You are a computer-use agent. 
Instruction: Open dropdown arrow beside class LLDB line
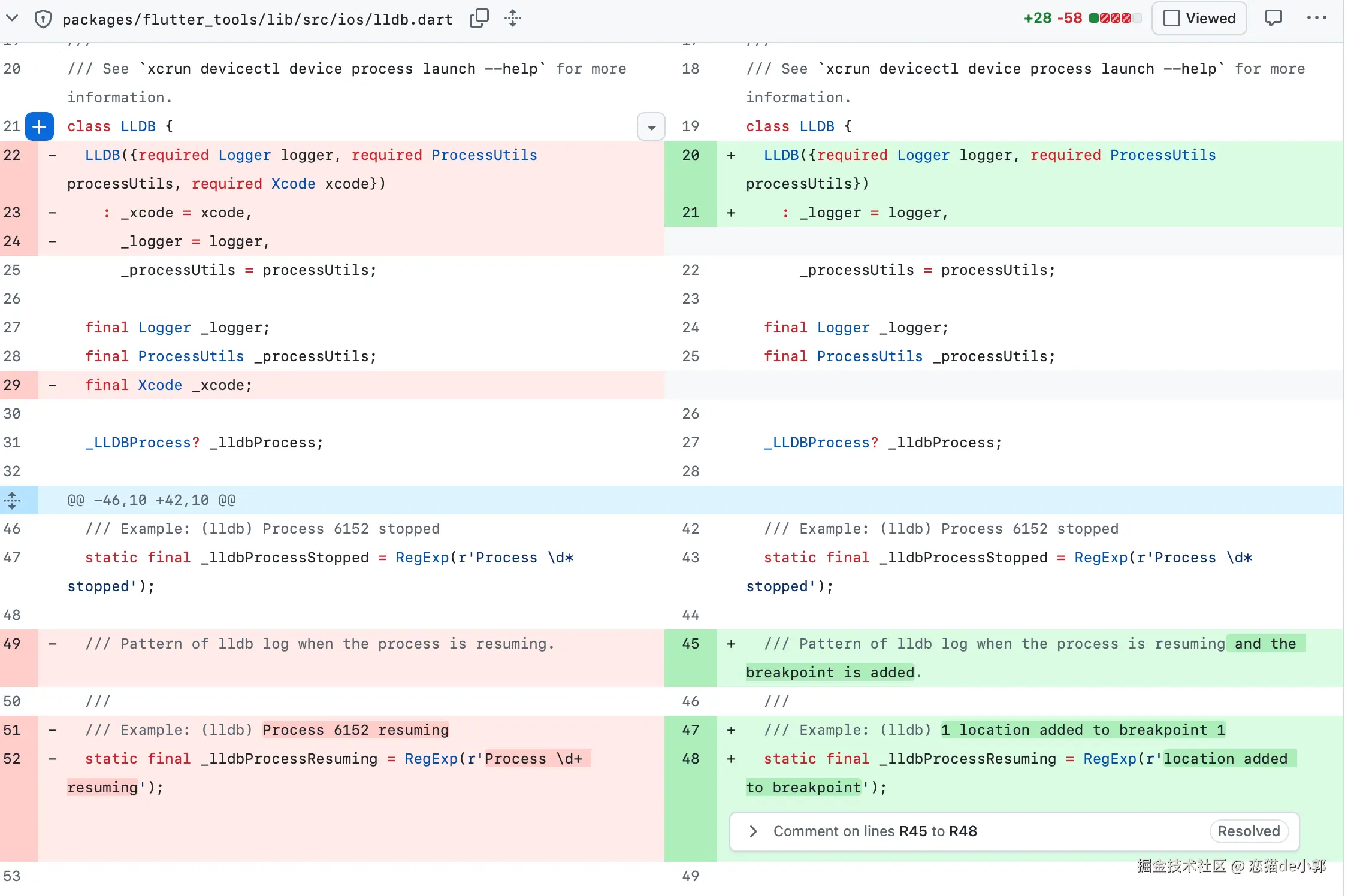(651, 127)
